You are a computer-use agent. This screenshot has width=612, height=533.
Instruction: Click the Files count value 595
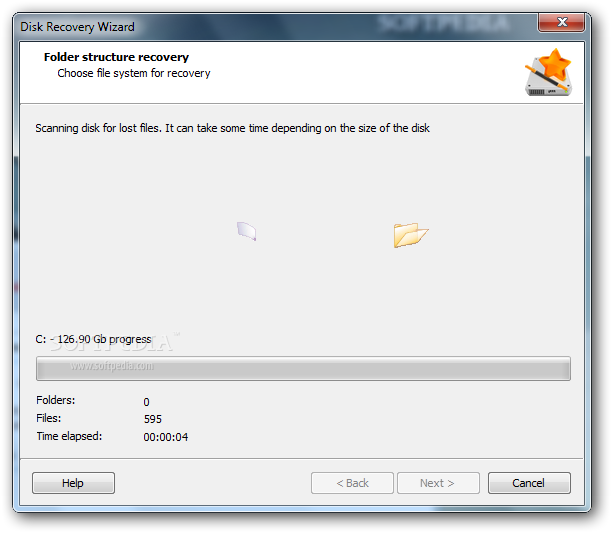point(153,419)
